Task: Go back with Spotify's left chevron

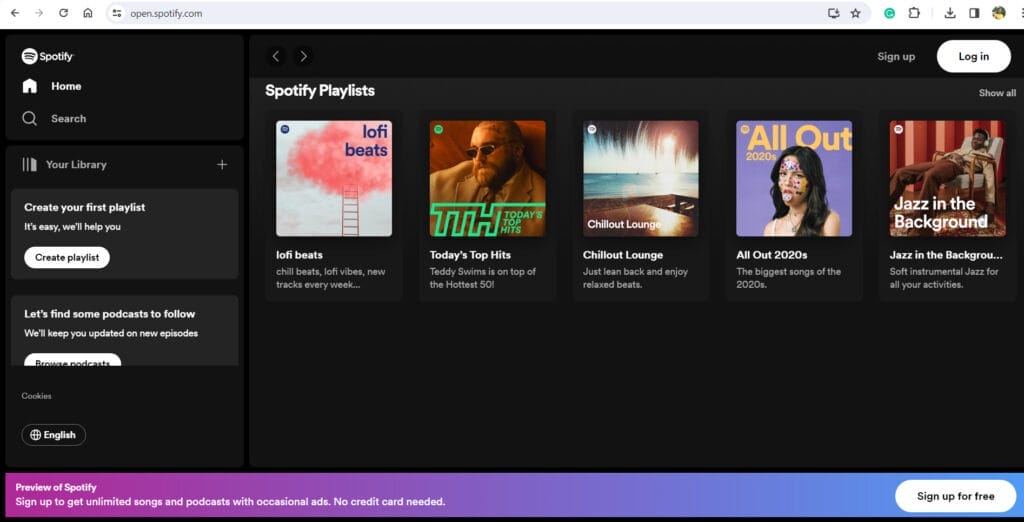Action: (x=276, y=56)
